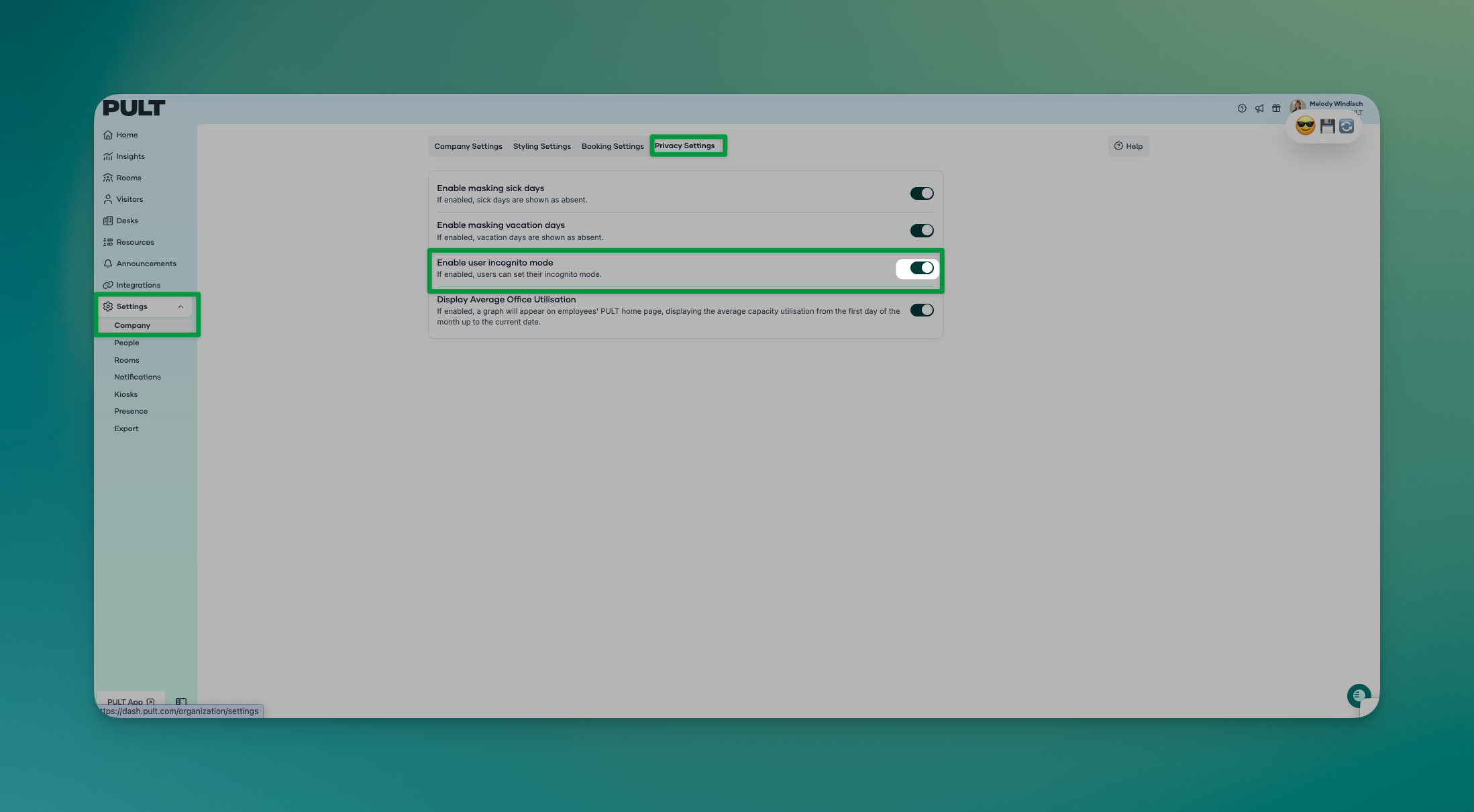Collapse the Settings menu chevron
1474x812 pixels.
click(180, 307)
